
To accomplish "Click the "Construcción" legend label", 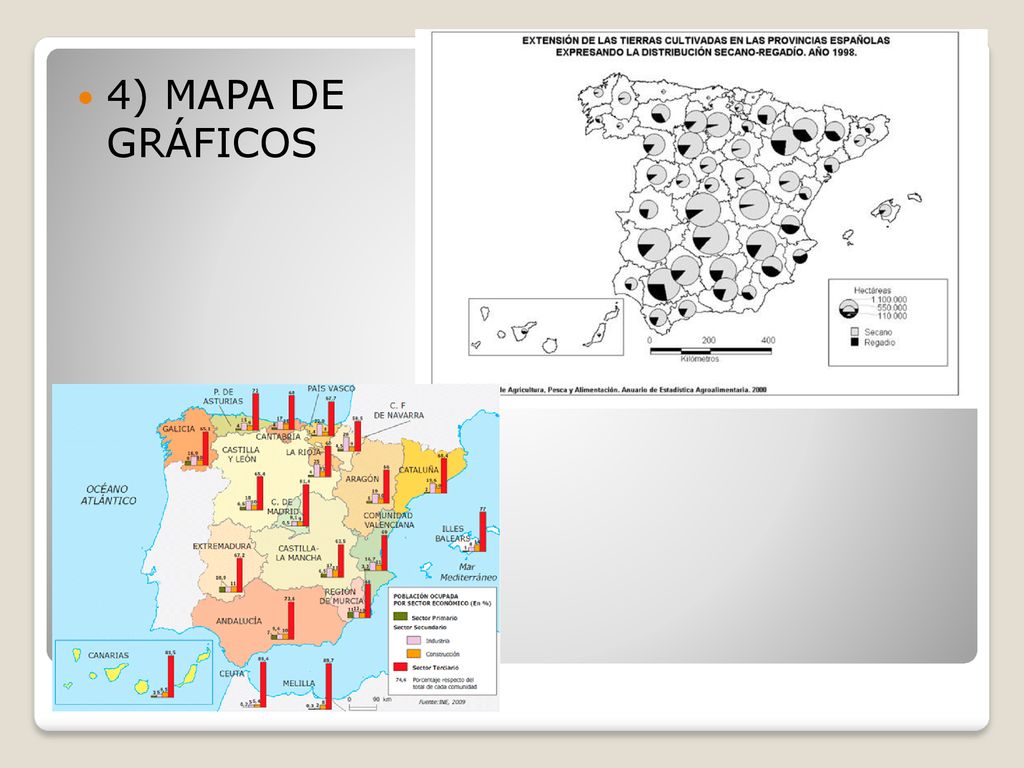I will tap(442, 654).
